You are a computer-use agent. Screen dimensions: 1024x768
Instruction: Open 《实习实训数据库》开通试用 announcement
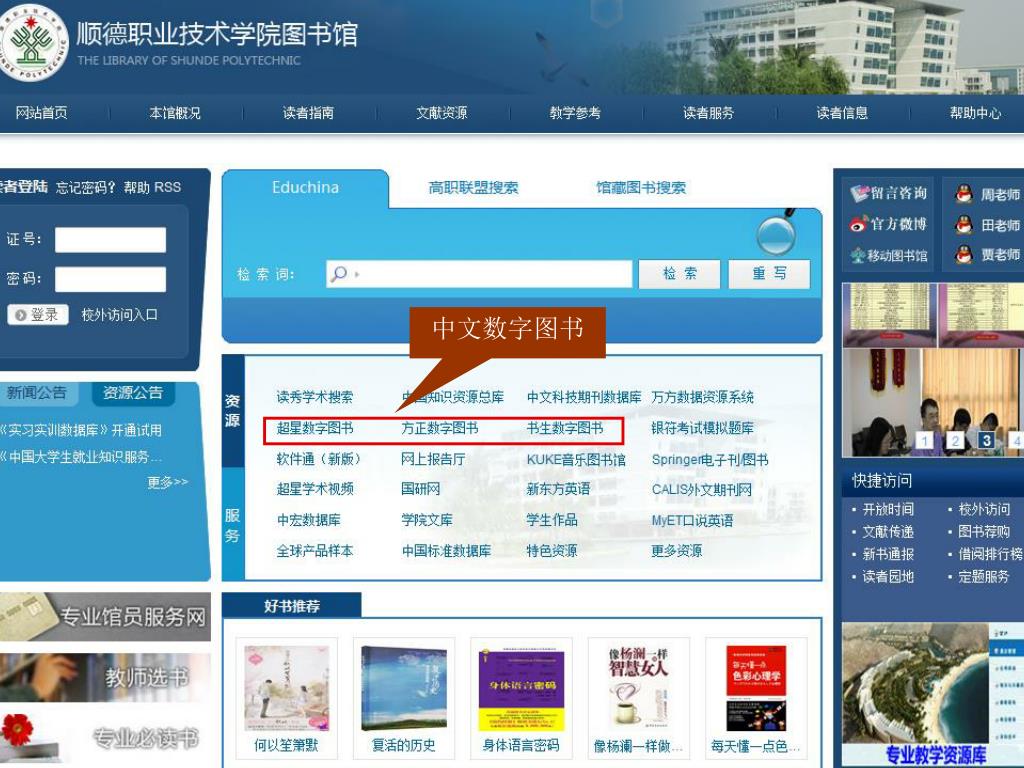click(81, 430)
